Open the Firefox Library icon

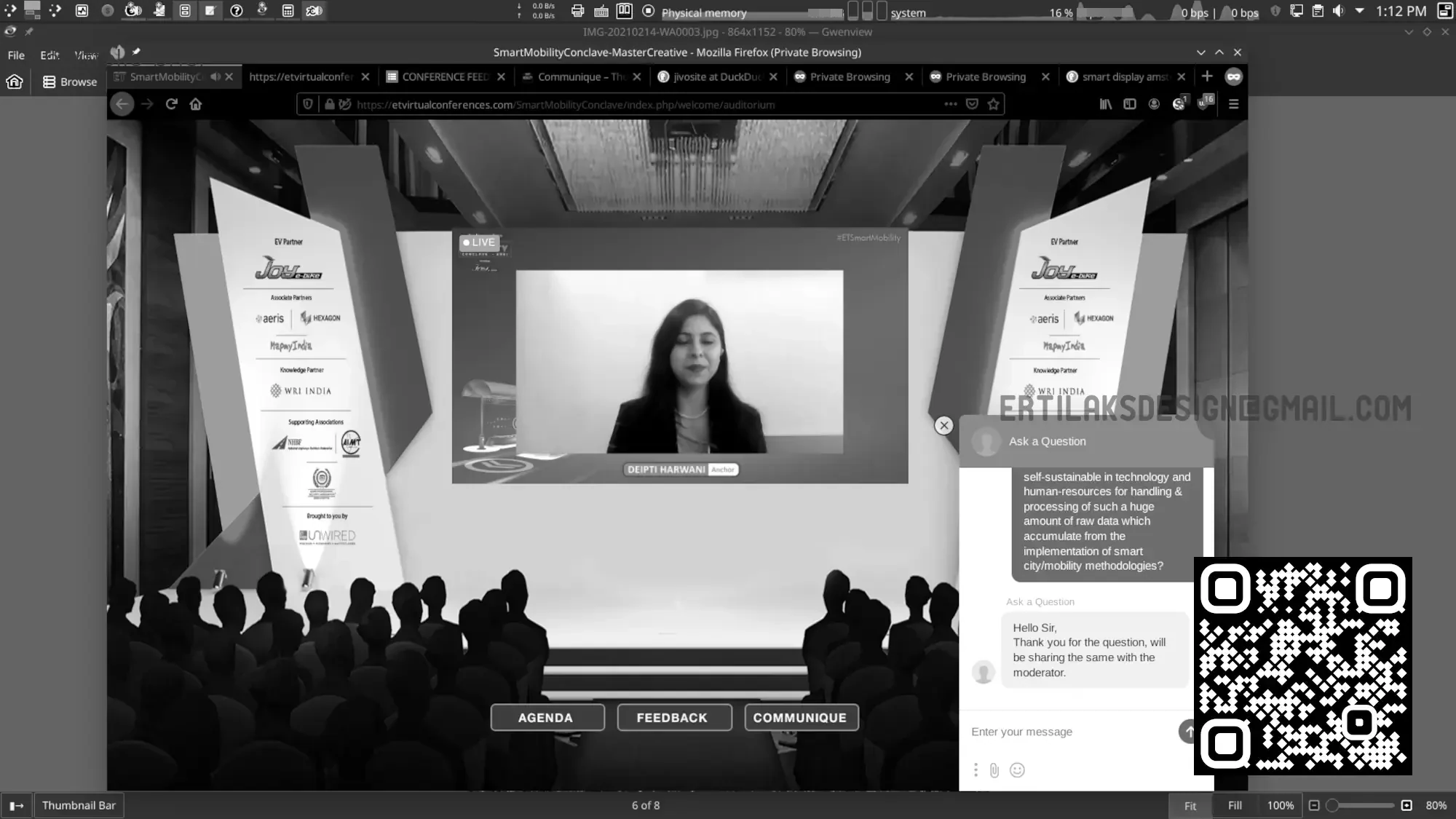[1105, 104]
